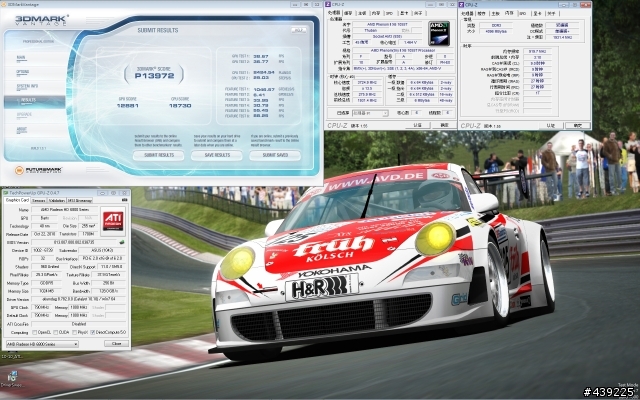
Task: Toggle the PhysX checkbox in GPU-Z
Action: coord(74,333)
